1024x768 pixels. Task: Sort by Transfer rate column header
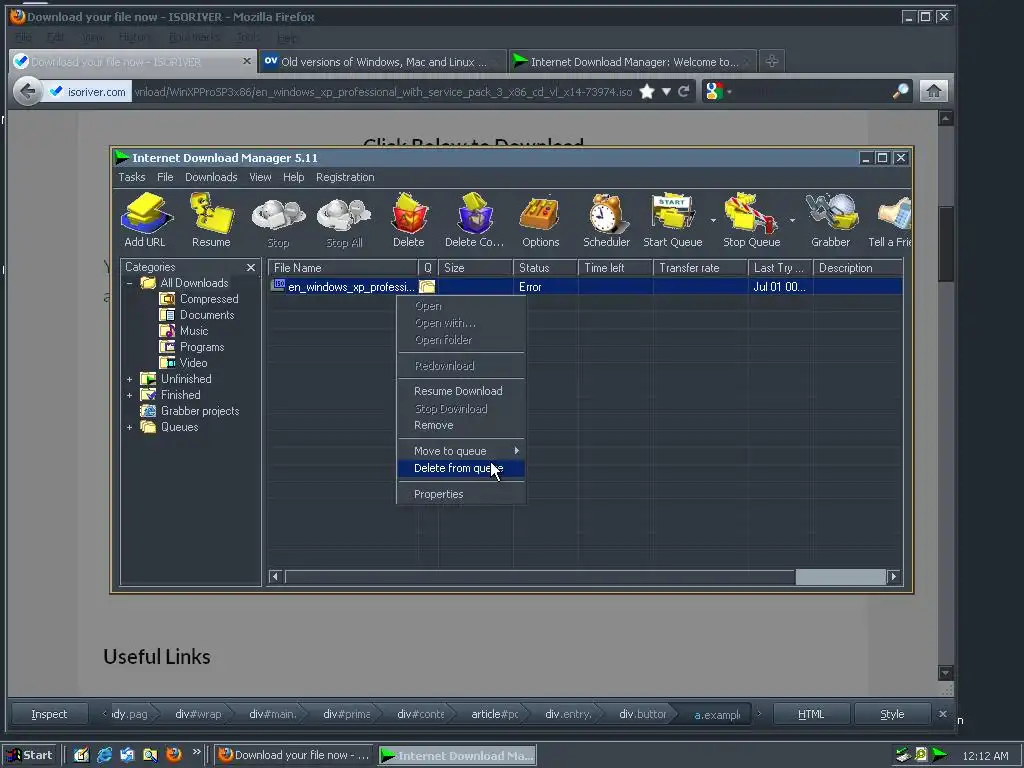[x=700, y=268]
